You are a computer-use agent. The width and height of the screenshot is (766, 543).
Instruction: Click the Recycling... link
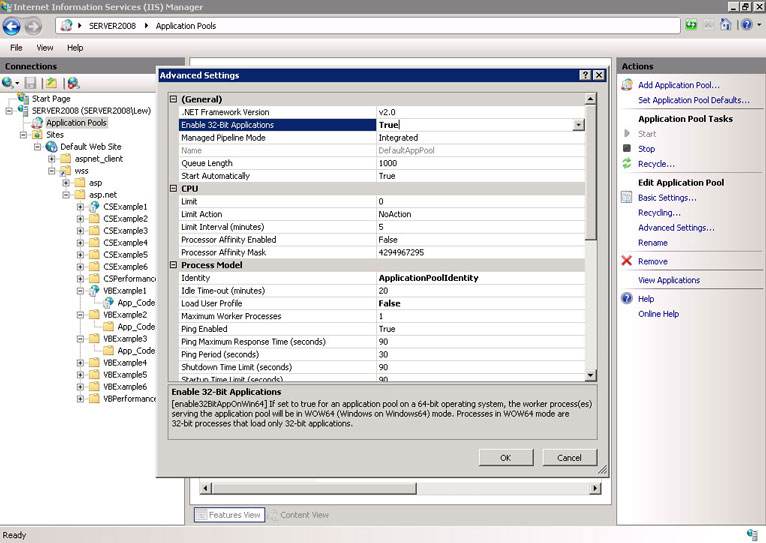tap(659, 212)
